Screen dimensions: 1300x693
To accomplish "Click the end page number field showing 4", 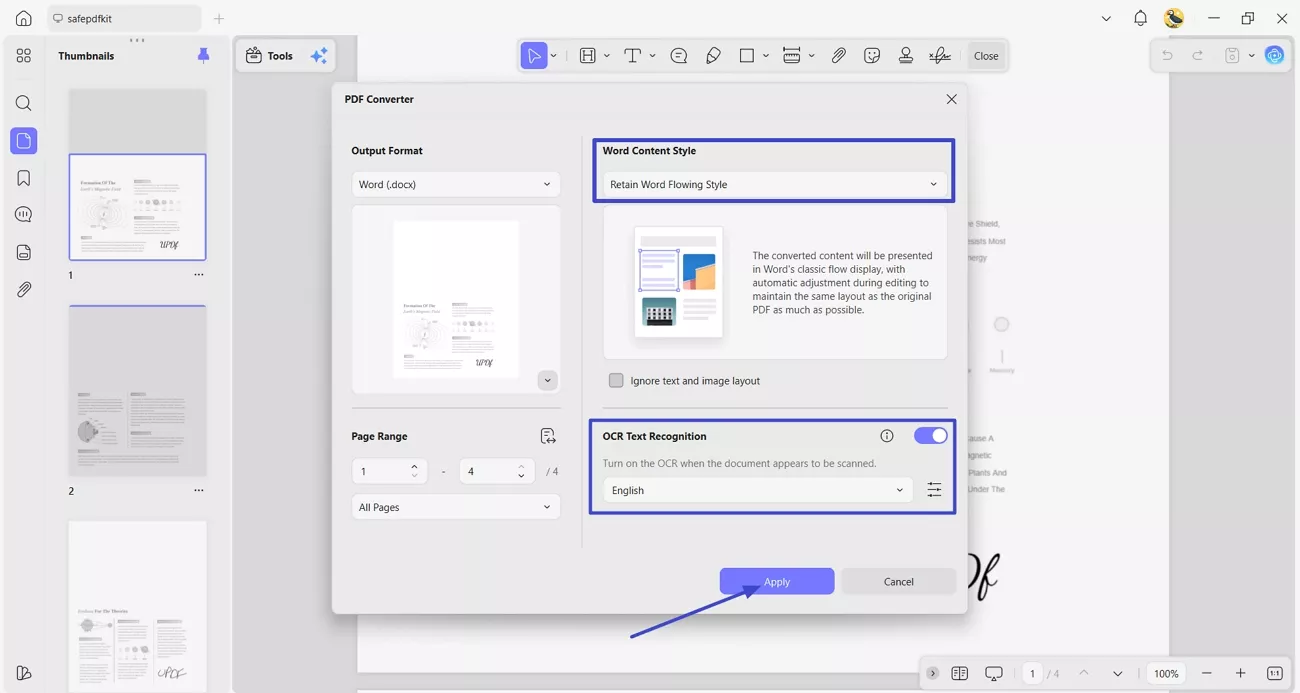I will [497, 471].
